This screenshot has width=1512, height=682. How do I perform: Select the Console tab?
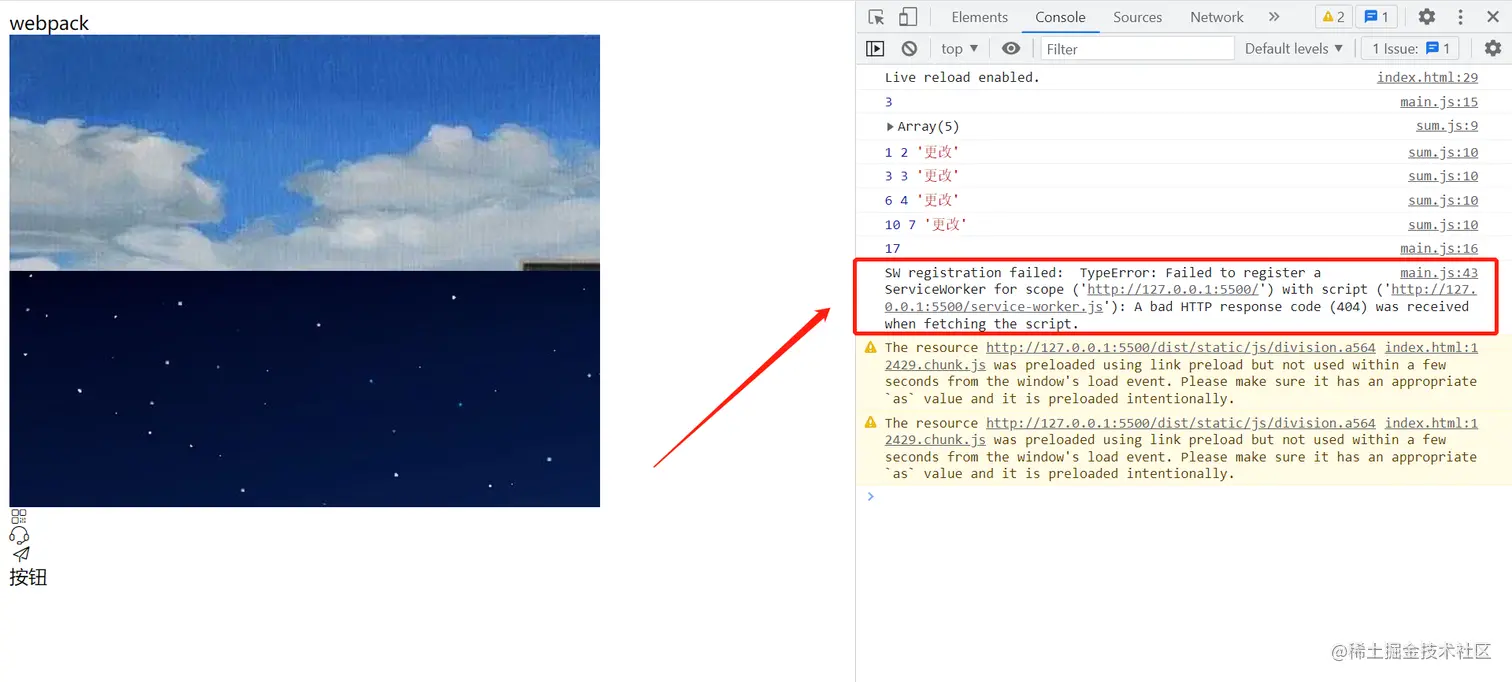coord(1060,17)
